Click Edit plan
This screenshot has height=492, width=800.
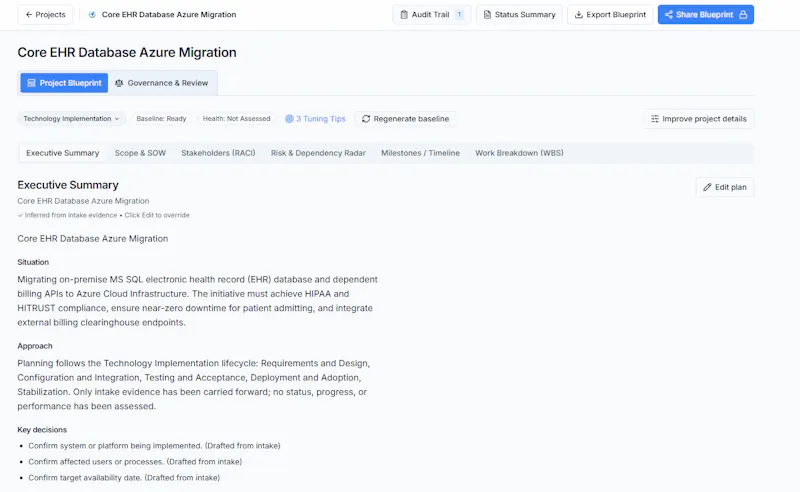pos(725,187)
